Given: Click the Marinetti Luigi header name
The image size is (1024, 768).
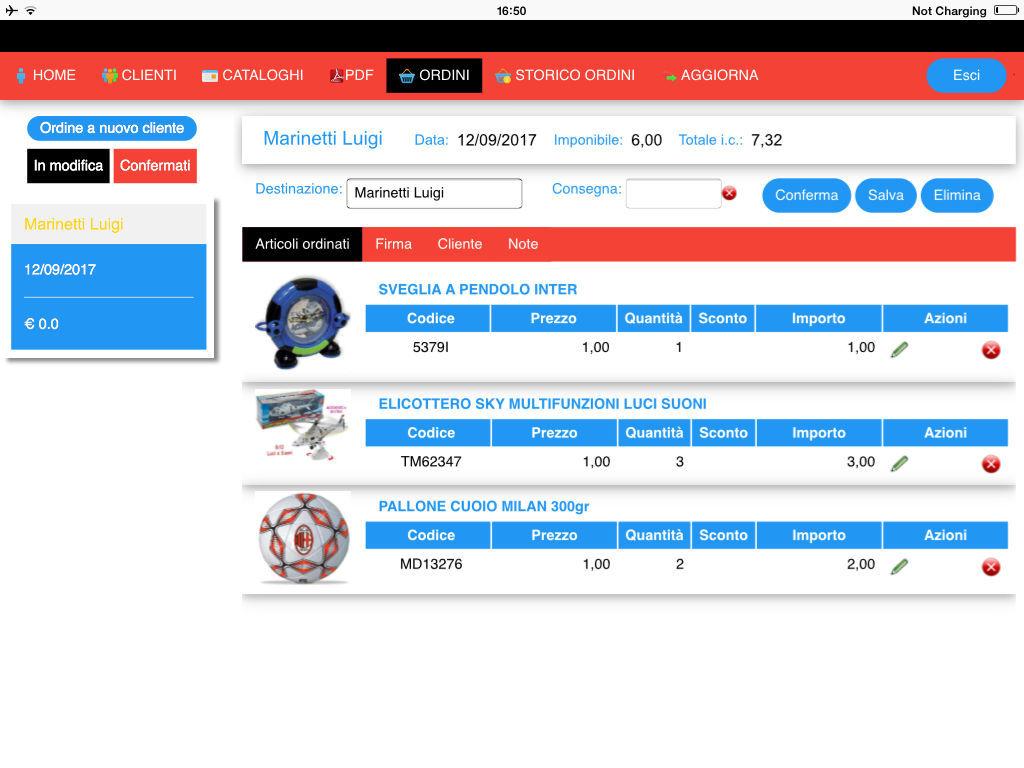Looking at the screenshot, I should point(323,138).
